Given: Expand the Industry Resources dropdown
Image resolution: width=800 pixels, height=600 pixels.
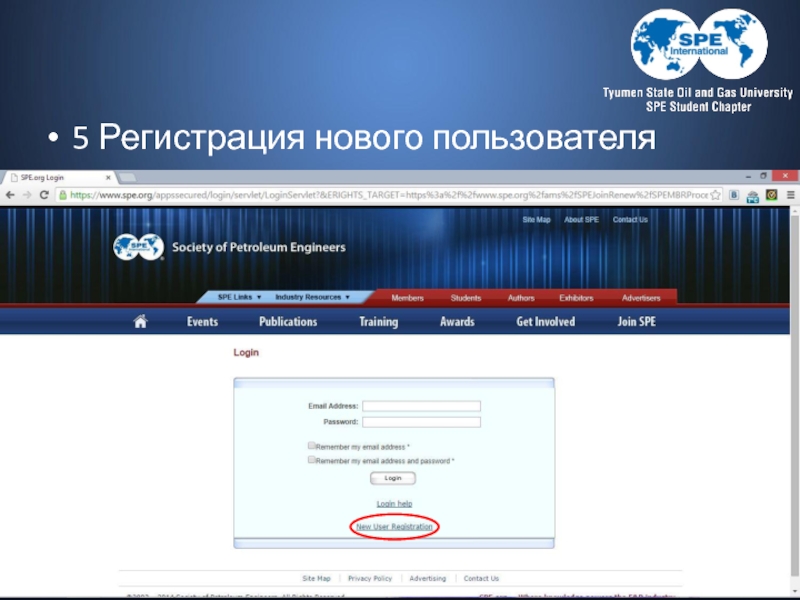Looking at the screenshot, I should pos(312,297).
